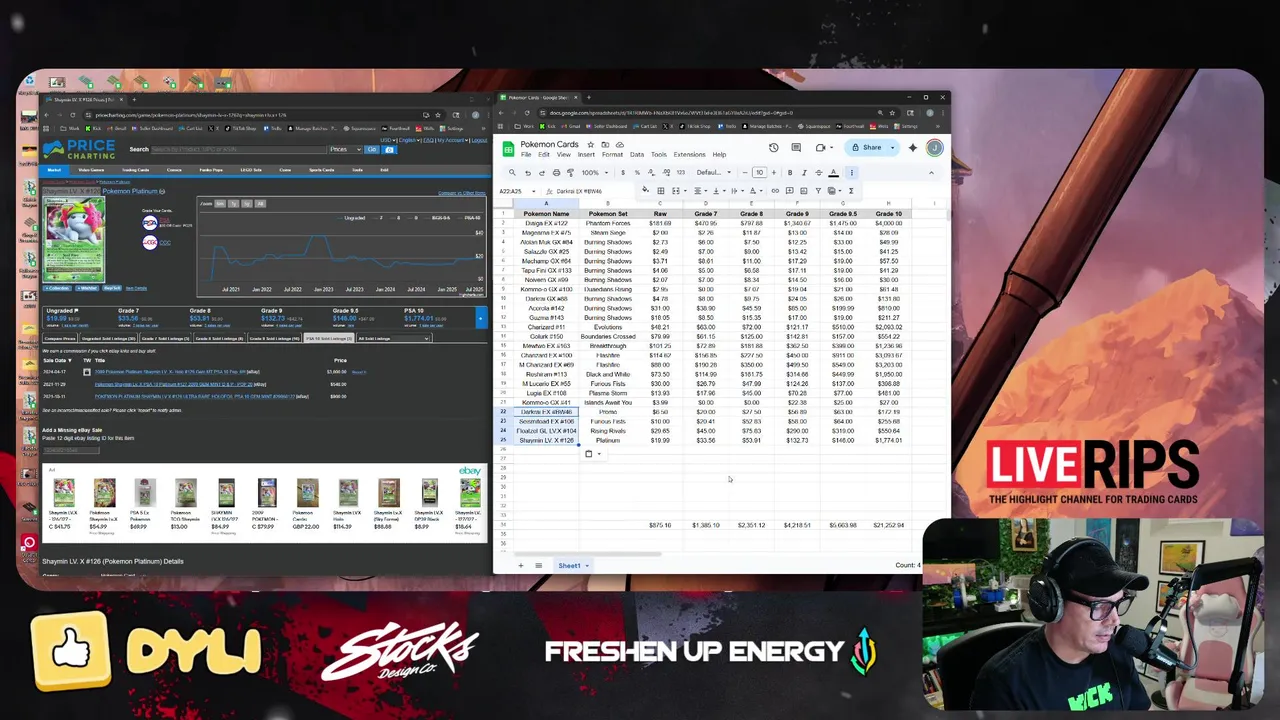
Task: Open the File menu in Sheets
Action: click(526, 155)
